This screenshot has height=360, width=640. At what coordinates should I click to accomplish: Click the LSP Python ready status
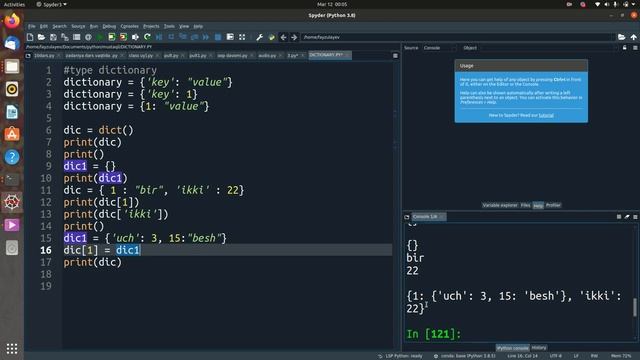pyautogui.click(x=401, y=356)
